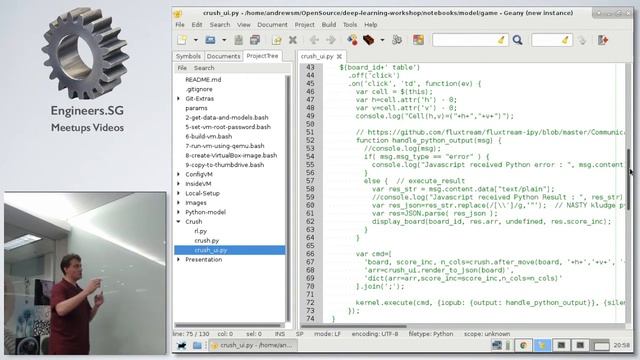The image size is (640, 360).
Task: Open the File menu in menu bar
Action: [180, 24]
